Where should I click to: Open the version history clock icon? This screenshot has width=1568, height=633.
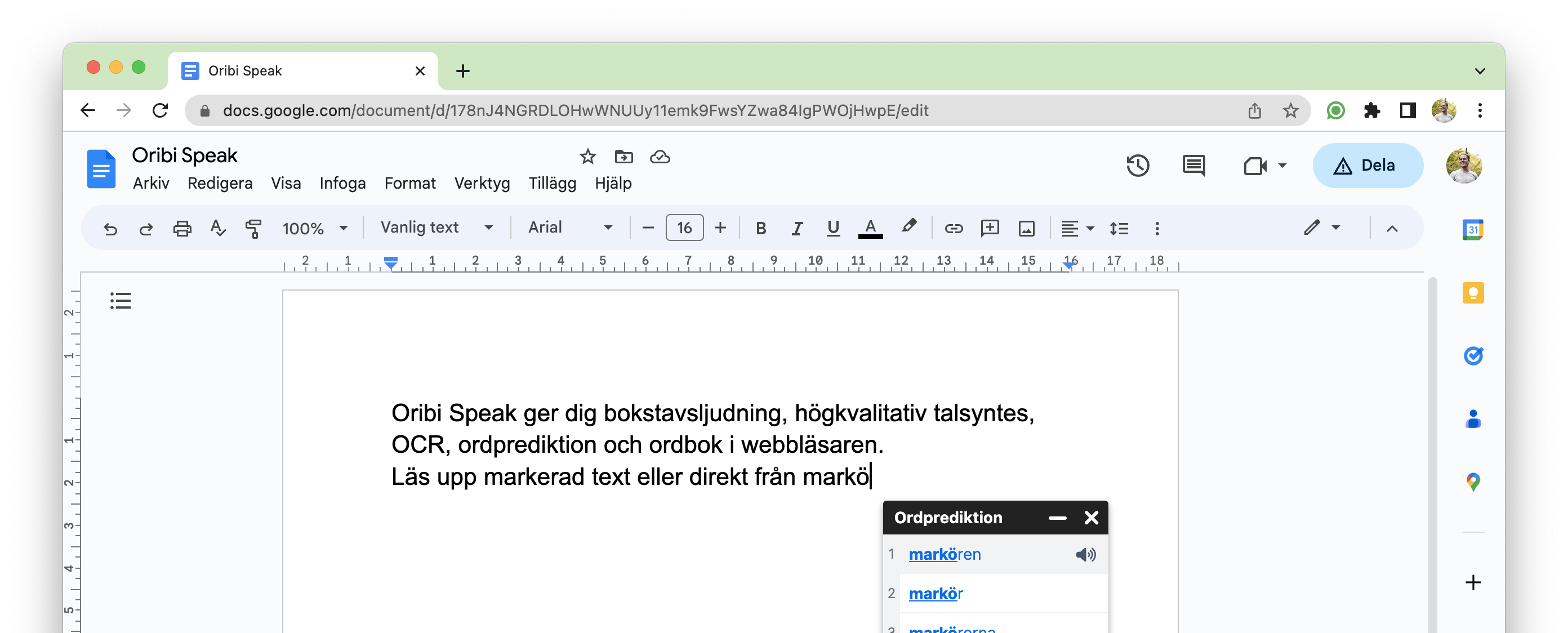click(1137, 166)
